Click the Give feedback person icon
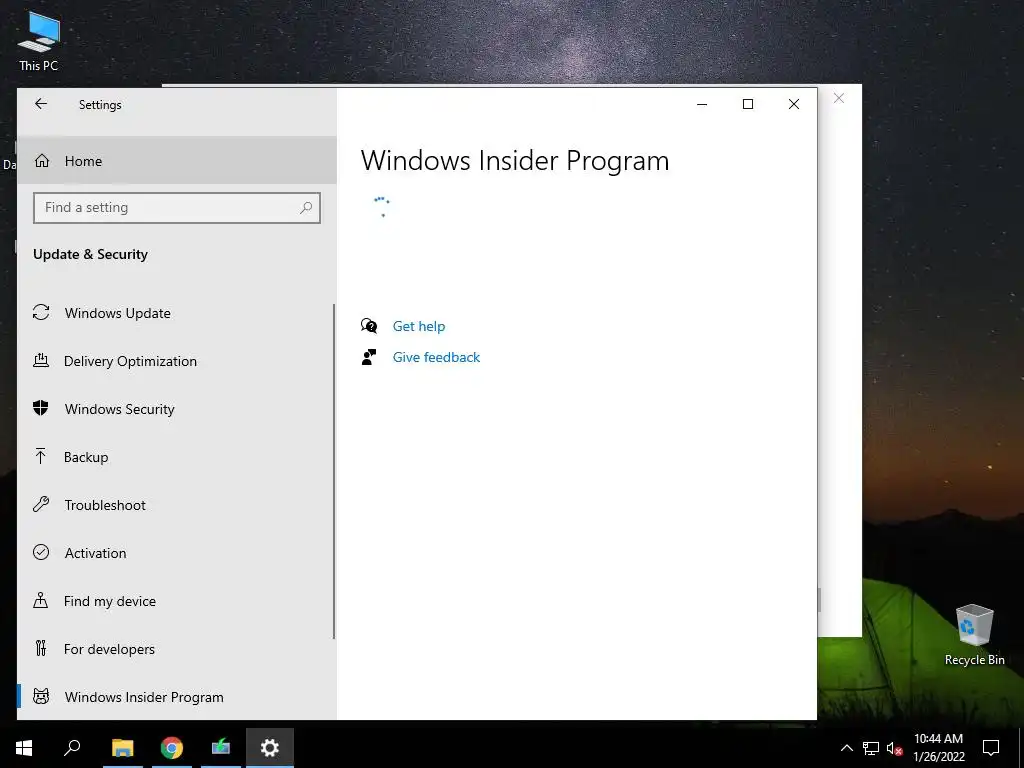This screenshot has height=768, width=1024. click(369, 357)
